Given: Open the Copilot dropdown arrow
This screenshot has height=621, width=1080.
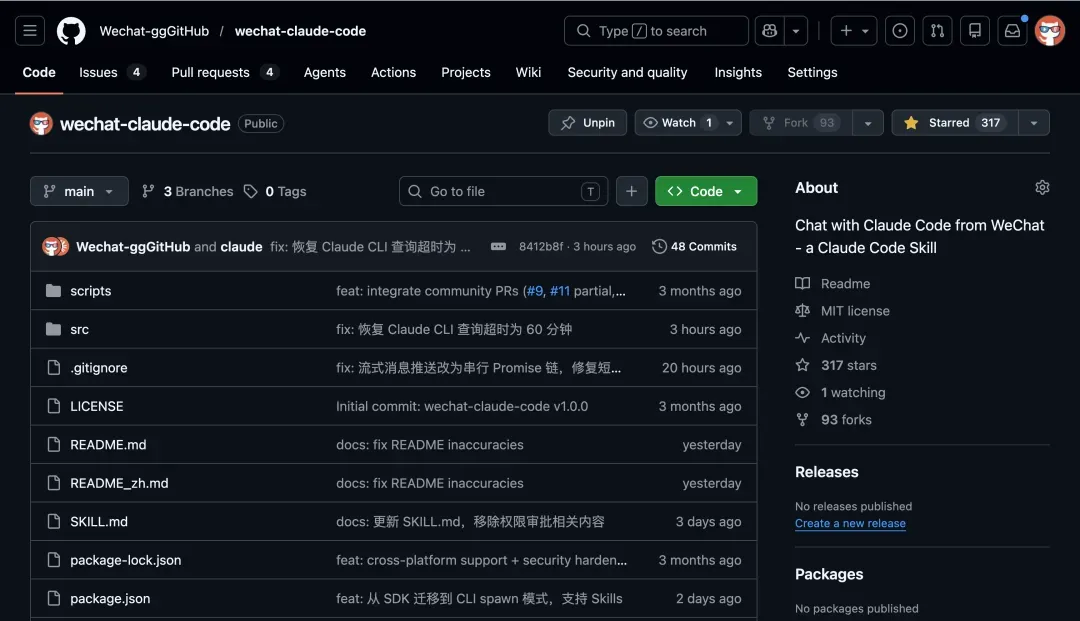Looking at the screenshot, I should tap(796, 31).
